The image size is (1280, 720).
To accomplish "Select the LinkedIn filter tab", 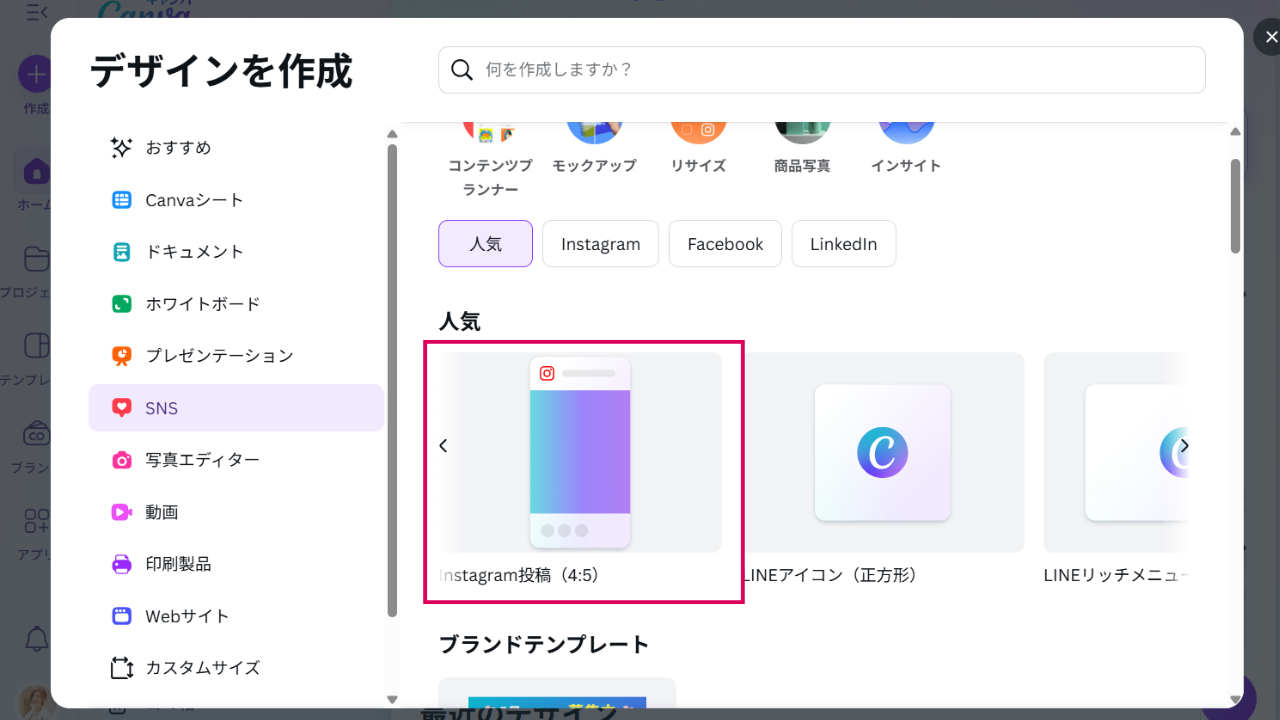I will click(843, 244).
